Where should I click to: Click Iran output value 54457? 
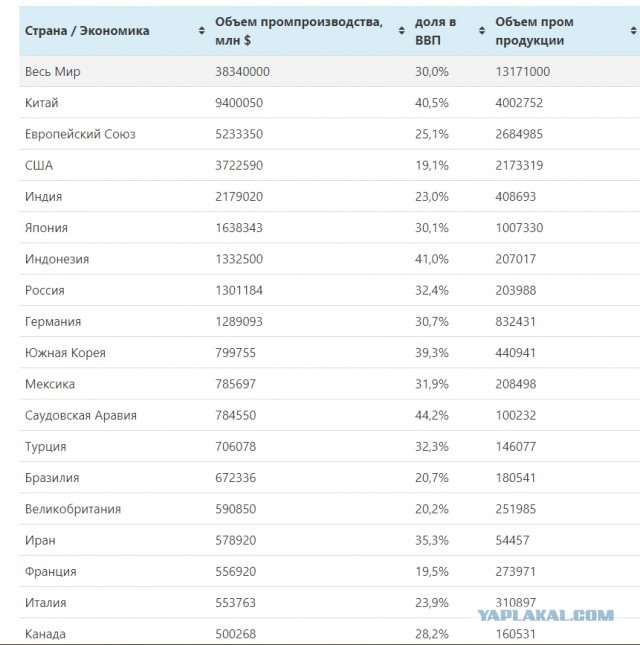click(x=512, y=541)
